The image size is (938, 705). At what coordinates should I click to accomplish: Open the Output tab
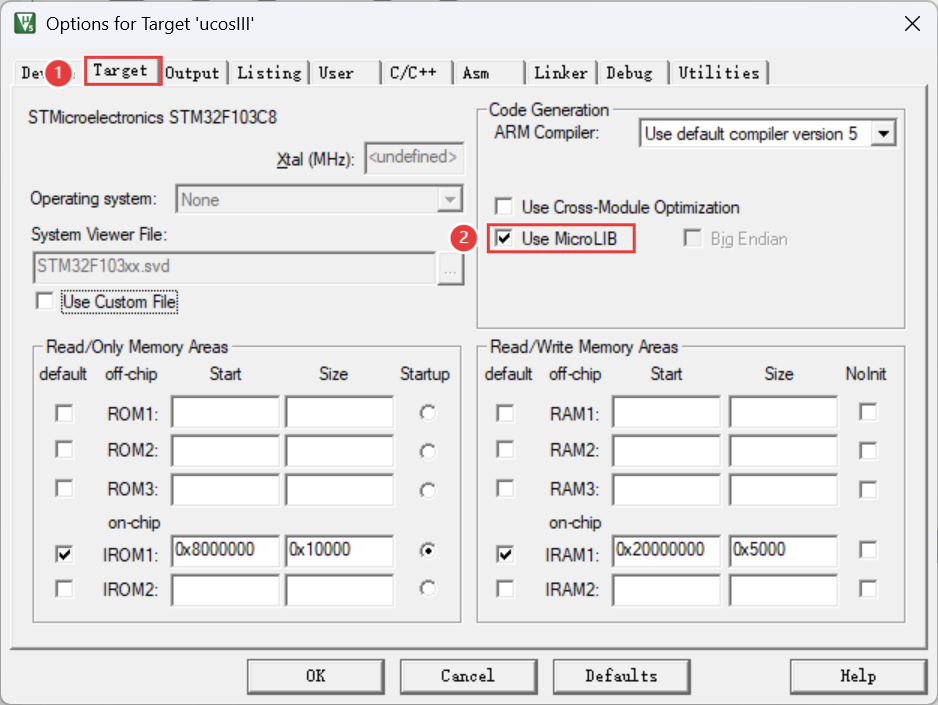click(x=192, y=73)
